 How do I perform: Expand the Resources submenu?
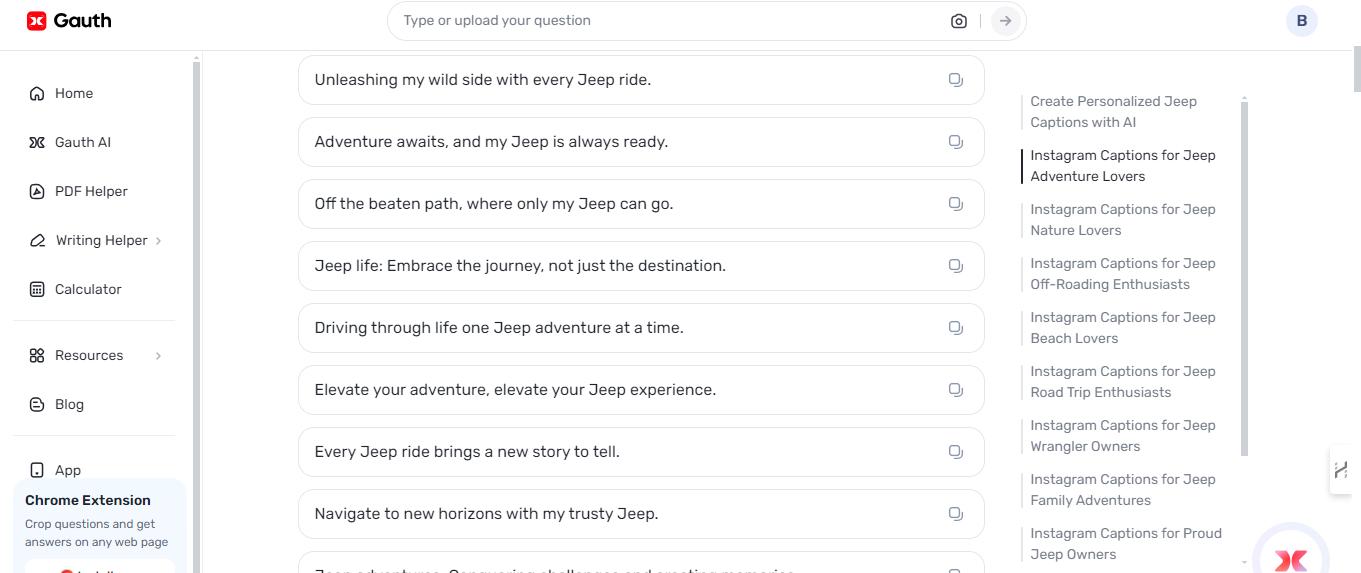pos(159,356)
